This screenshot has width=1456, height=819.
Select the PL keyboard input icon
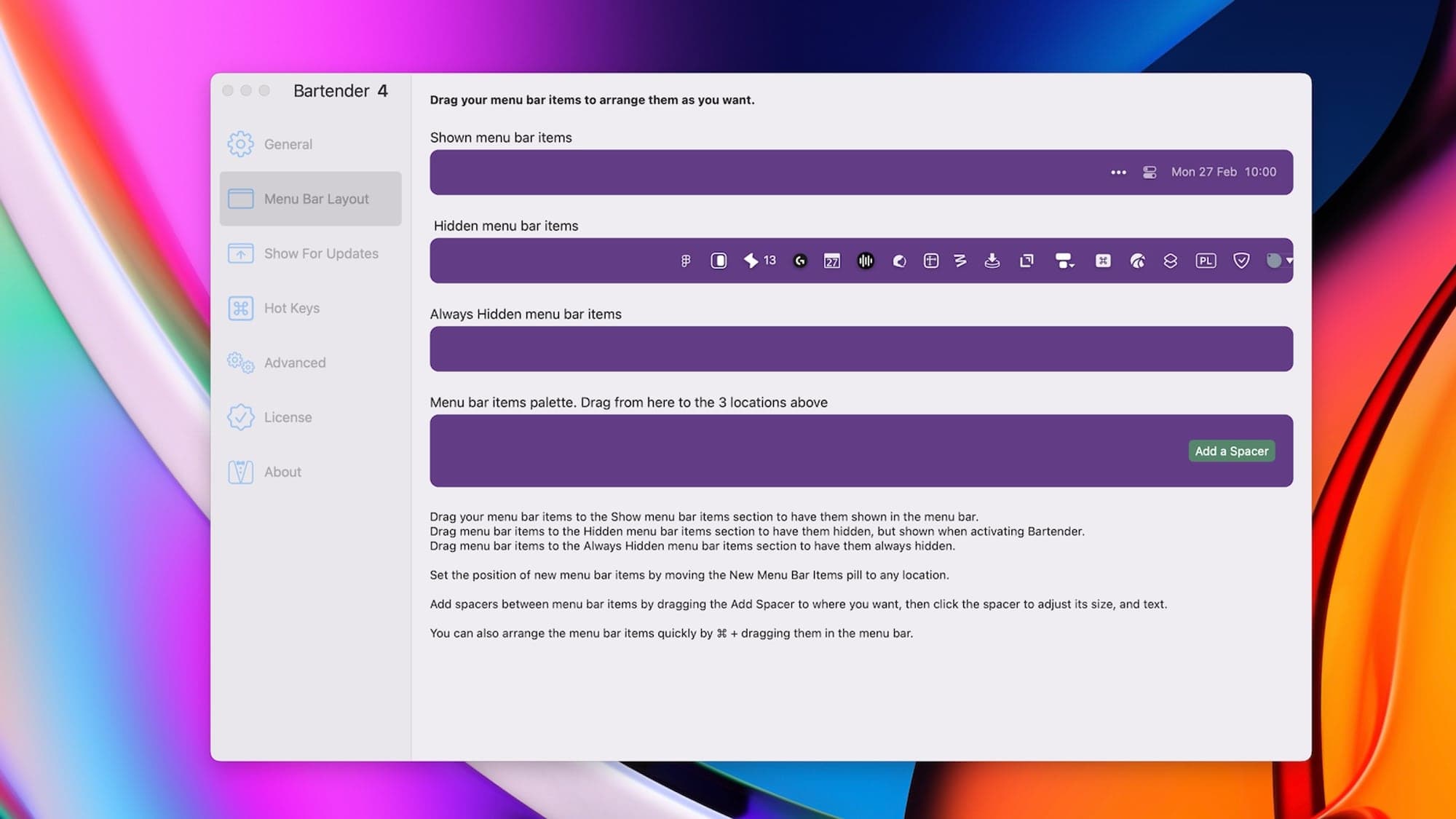[1206, 261]
